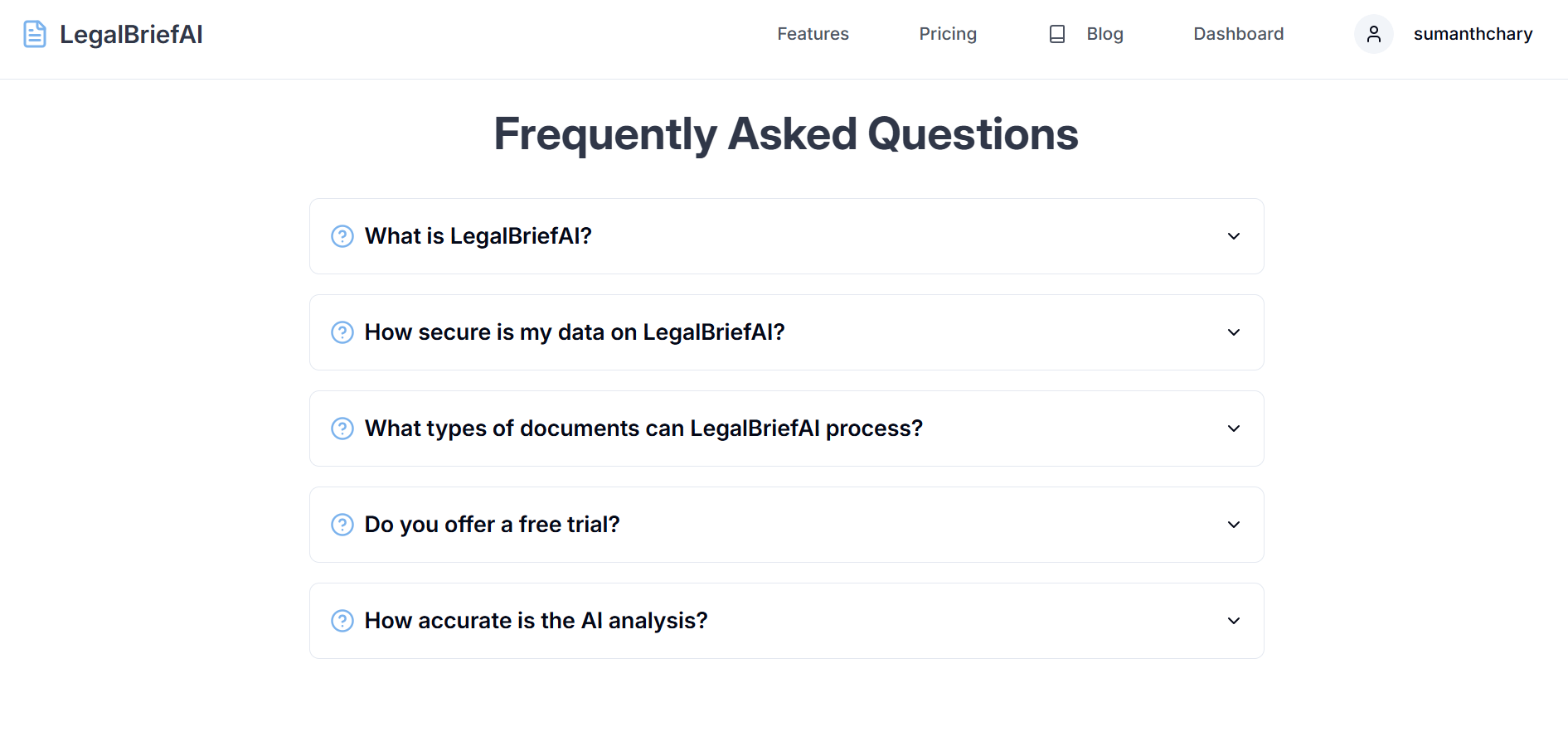This screenshot has height=736, width=1568.
Task: Expand the document types question chevron
Action: pos(1233,429)
